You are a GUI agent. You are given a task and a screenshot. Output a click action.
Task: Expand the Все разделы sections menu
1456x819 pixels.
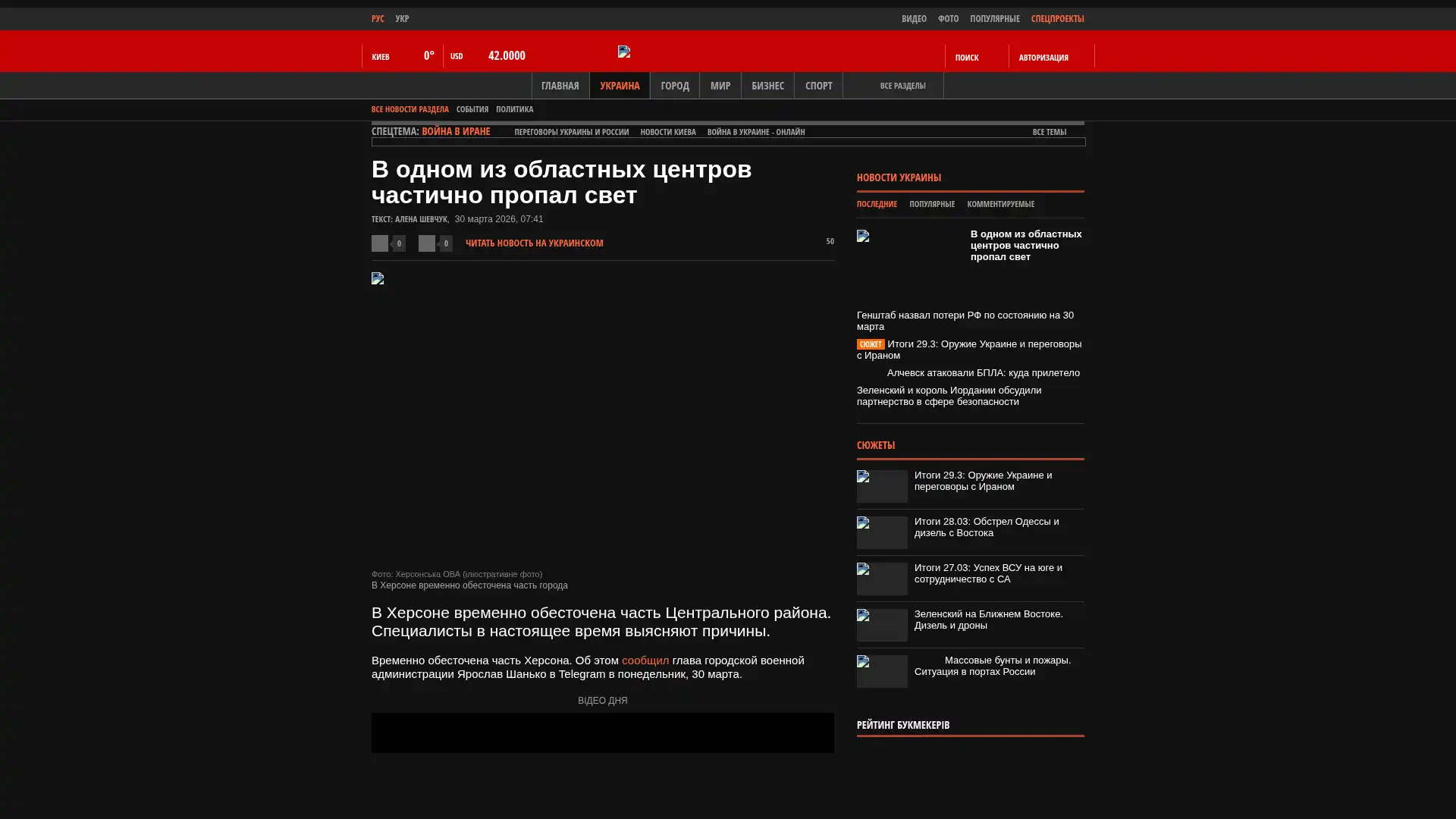pos(902,86)
